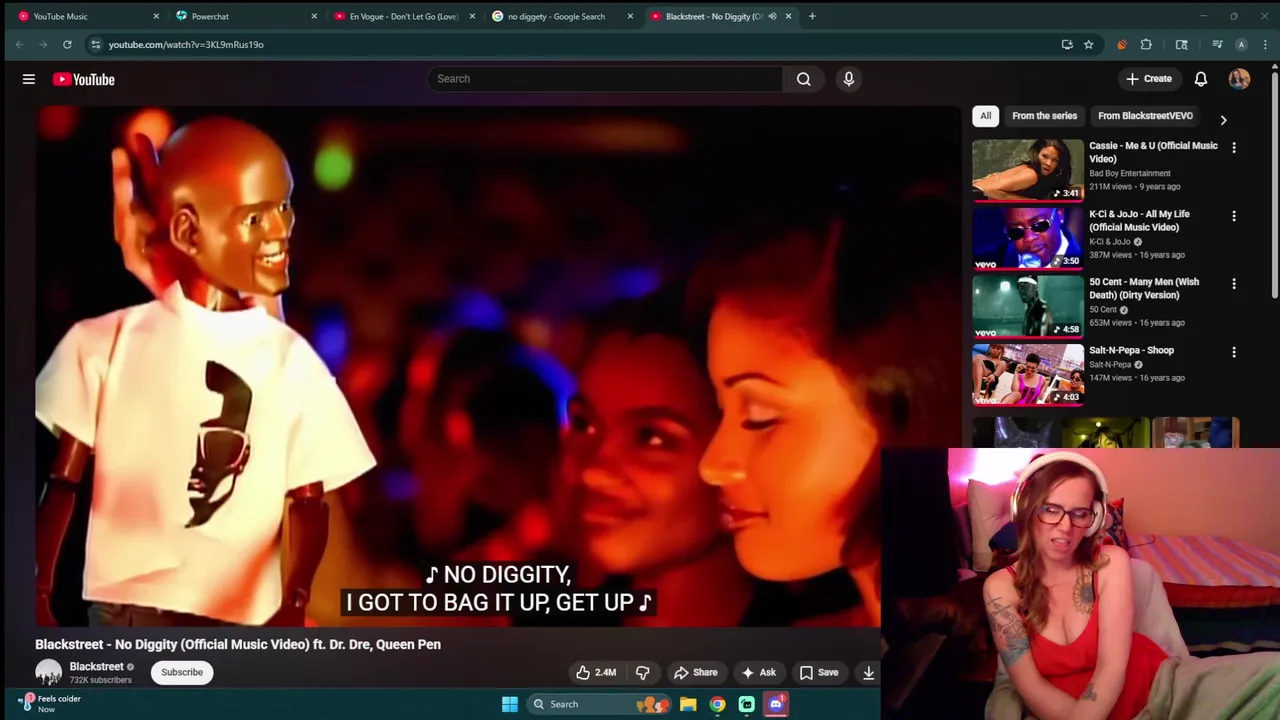
Task: Go forward in the browser
Action: point(43,45)
